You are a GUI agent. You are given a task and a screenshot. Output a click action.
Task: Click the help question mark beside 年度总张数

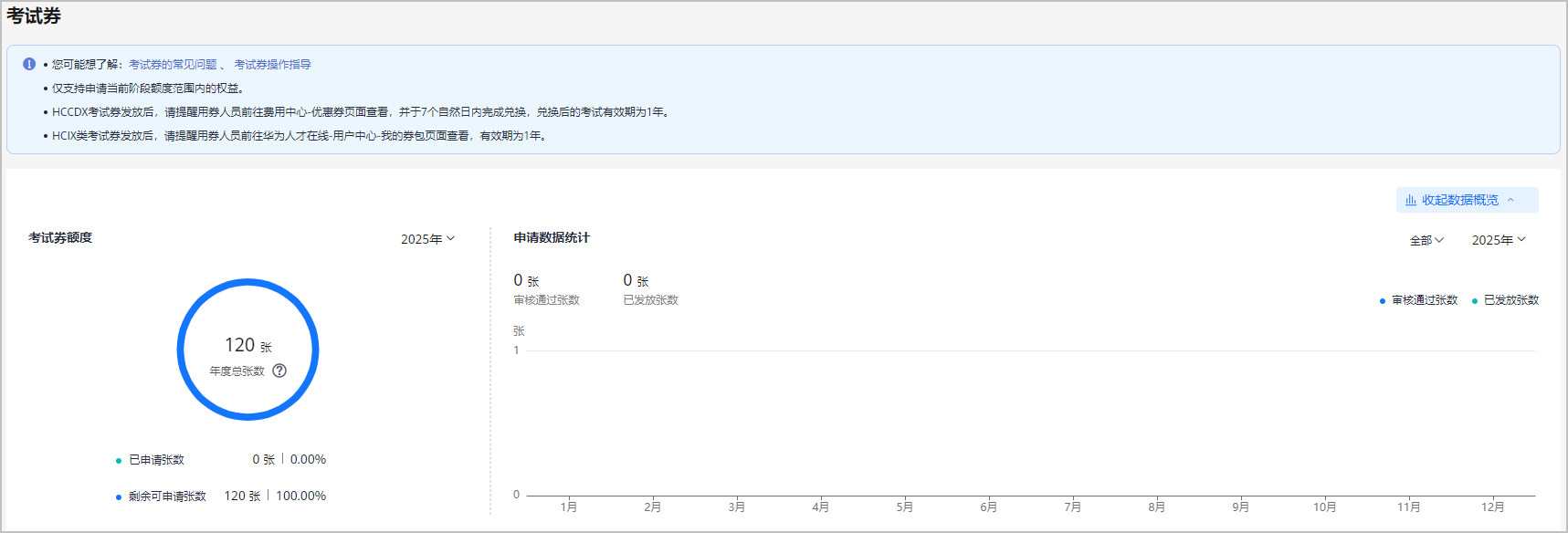pyautogui.click(x=279, y=371)
